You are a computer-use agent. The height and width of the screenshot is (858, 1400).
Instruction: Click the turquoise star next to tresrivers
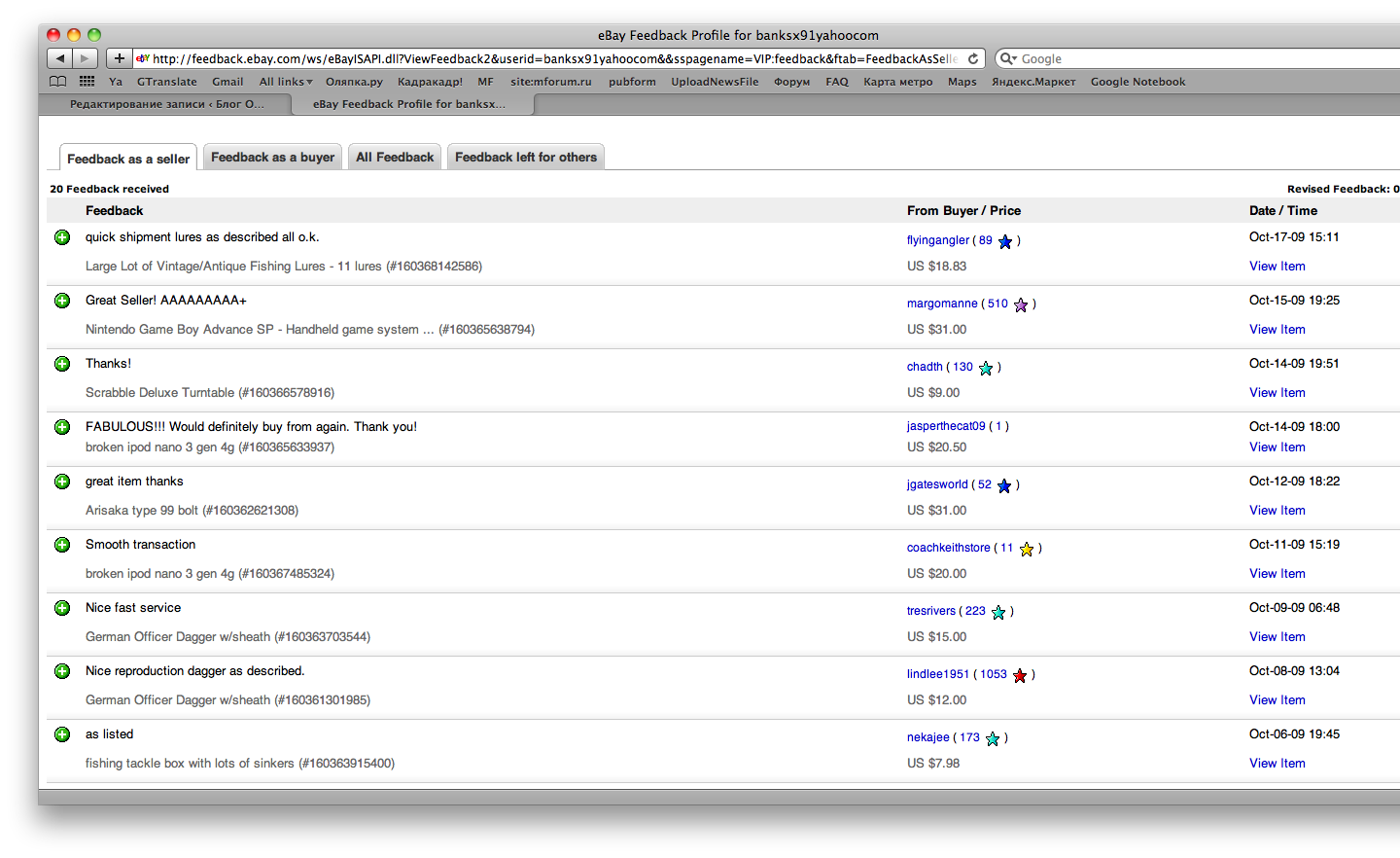click(x=998, y=612)
